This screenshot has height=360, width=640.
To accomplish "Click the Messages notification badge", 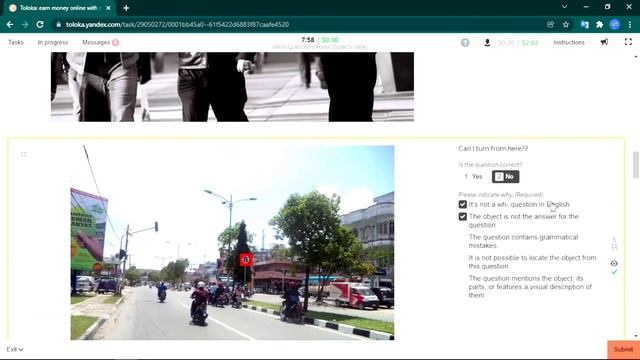I will point(116,42).
